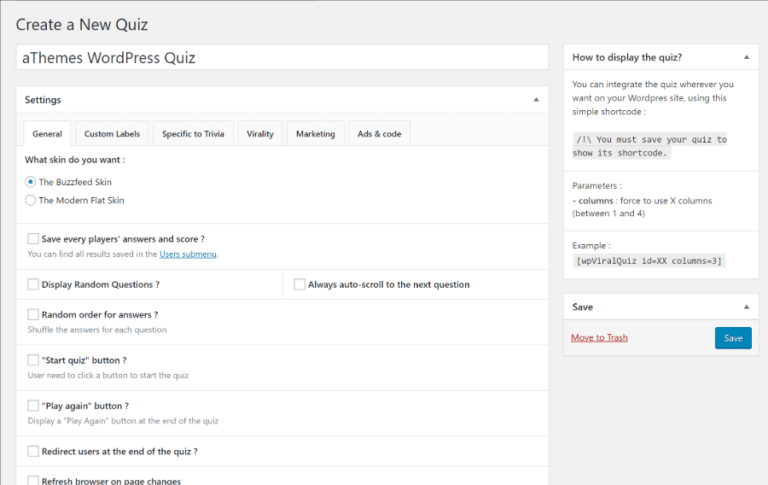Screen dimensions: 768x485
Task: Click the Move to Trash link
Action: pos(599,338)
